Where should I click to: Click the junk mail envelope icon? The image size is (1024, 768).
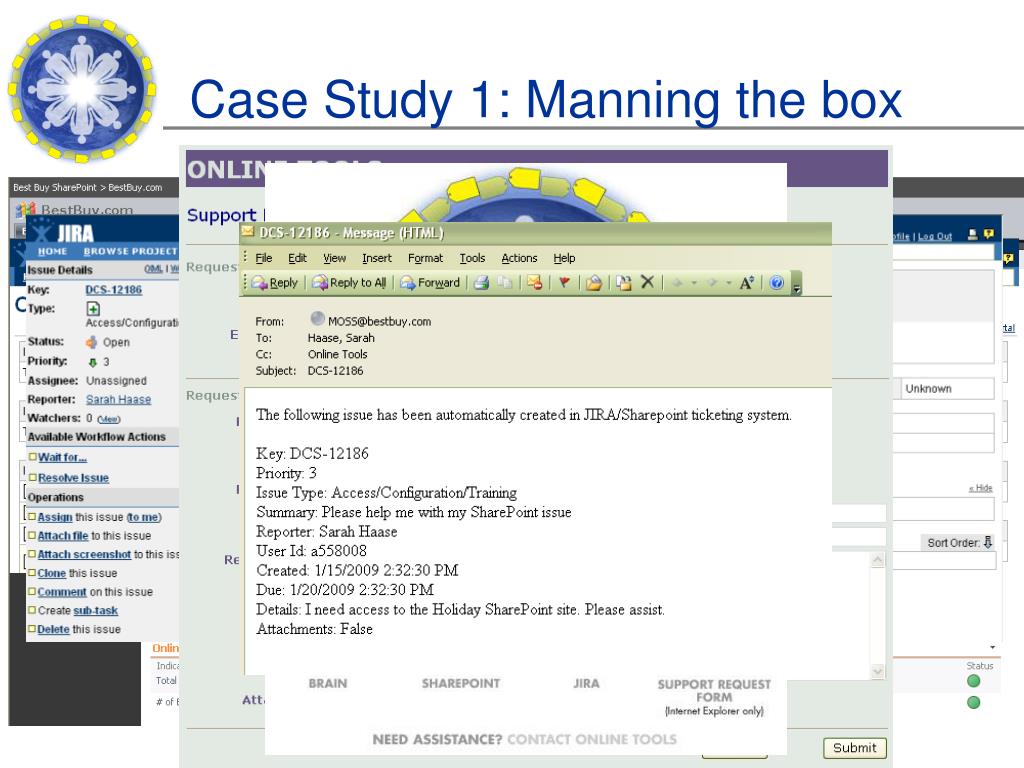click(x=535, y=283)
